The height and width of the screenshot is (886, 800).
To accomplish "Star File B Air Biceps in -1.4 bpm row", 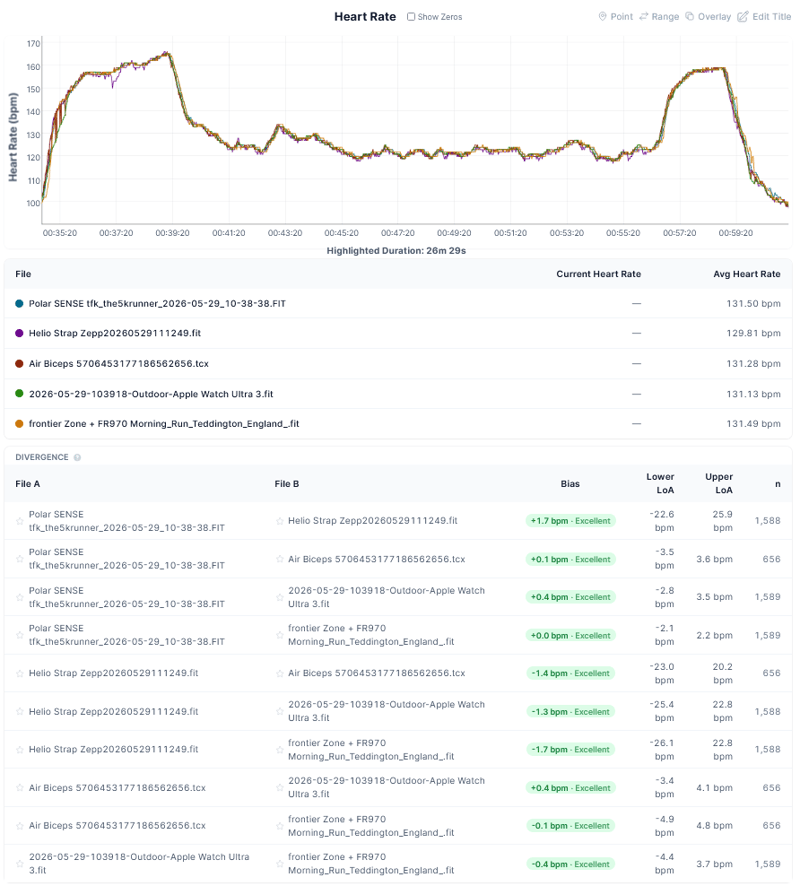I will point(280,674).
